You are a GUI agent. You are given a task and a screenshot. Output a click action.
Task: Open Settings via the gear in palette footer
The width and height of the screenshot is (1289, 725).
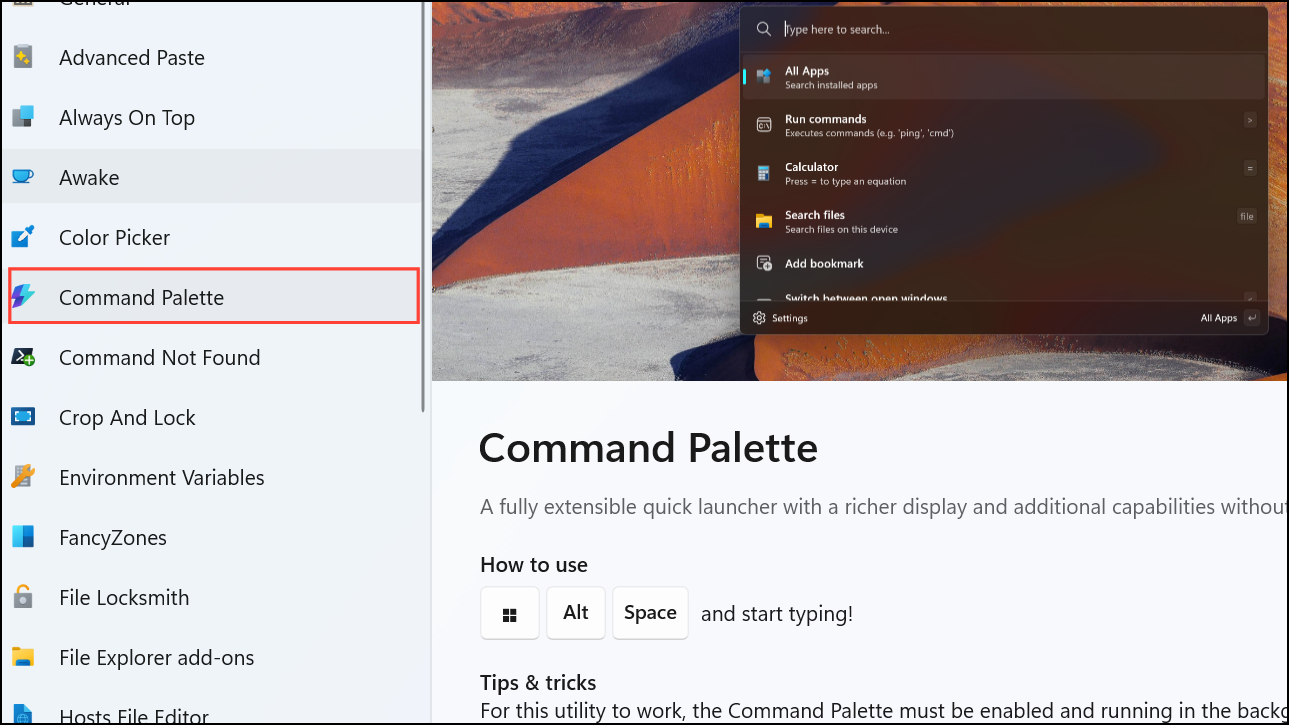pos(758,317)
